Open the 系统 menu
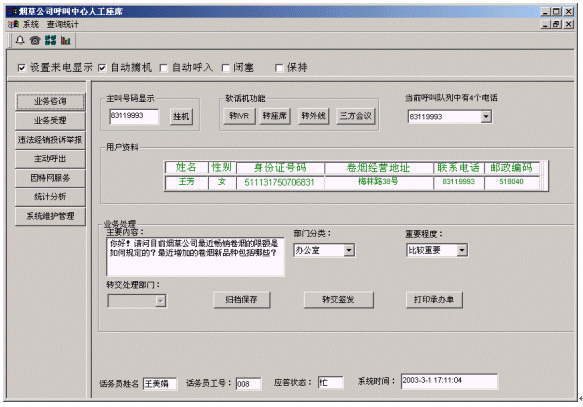583x407 pixels. pyautogui.click(x=31, y=25)
